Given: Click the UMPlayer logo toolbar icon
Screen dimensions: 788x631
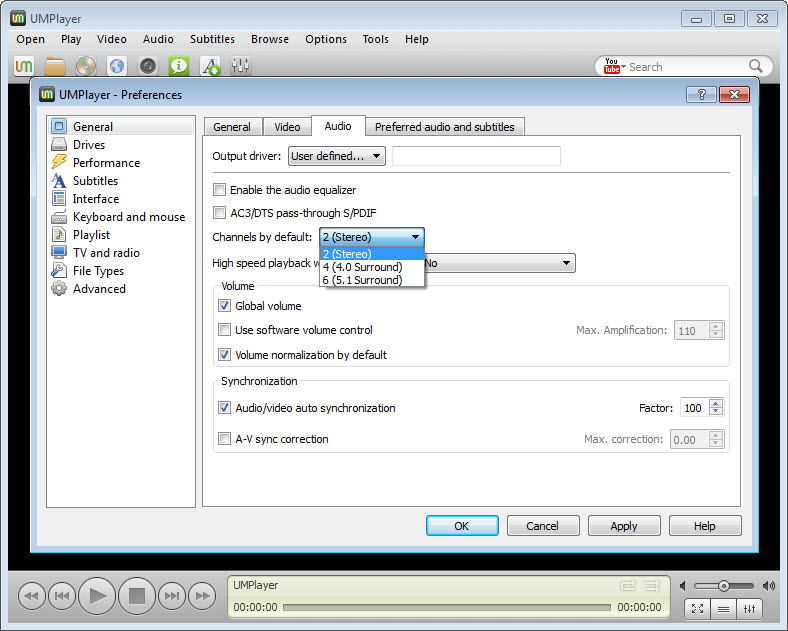Looking at the screenshot, I should coord(24,66).
